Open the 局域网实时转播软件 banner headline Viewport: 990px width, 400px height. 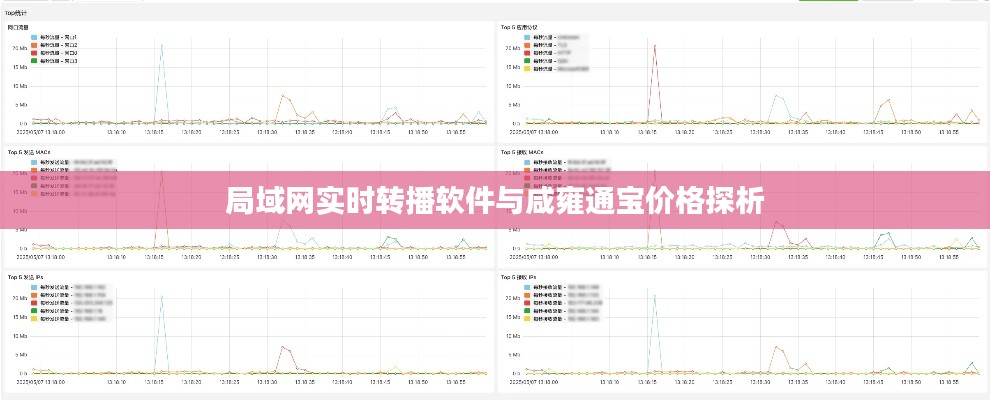[494, 203]
